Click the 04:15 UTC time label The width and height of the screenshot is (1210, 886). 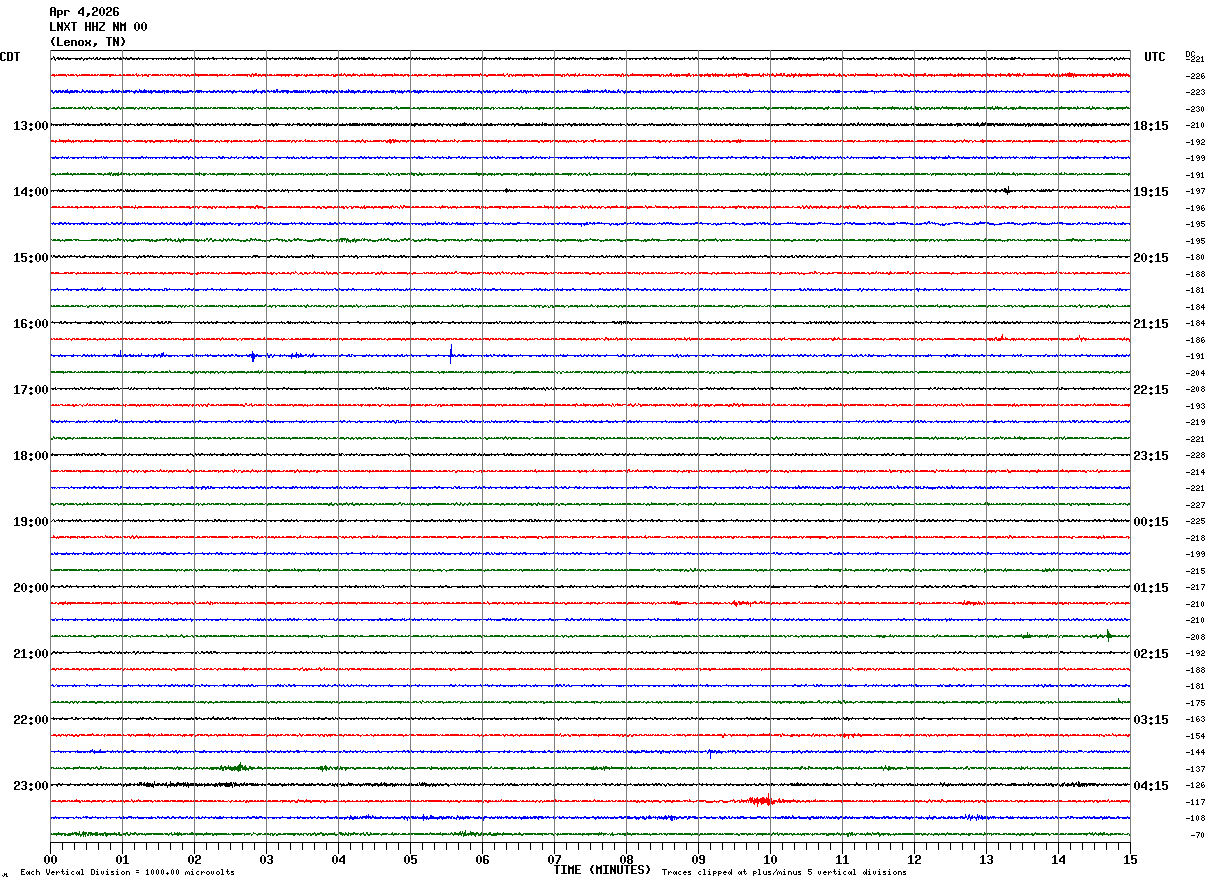pos(1151,786)
